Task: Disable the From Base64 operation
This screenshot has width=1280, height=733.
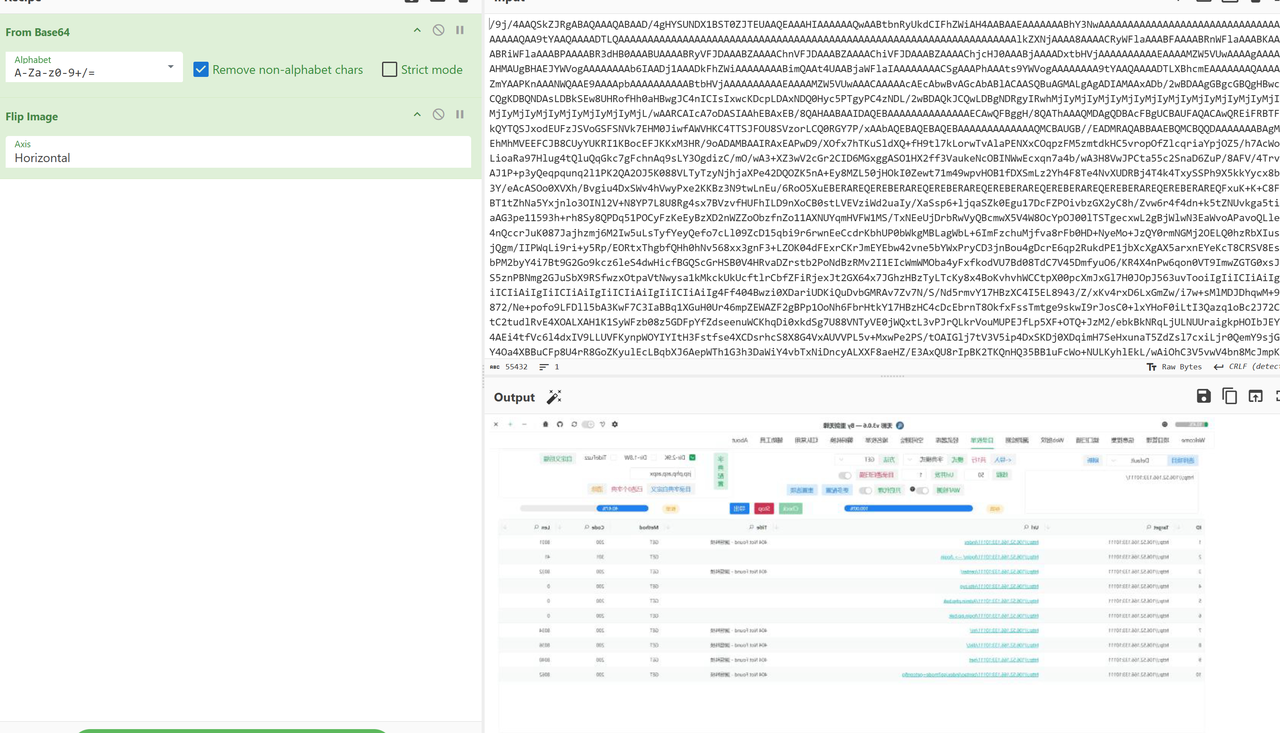Action: pyautogui.click(x=438, y=31)
